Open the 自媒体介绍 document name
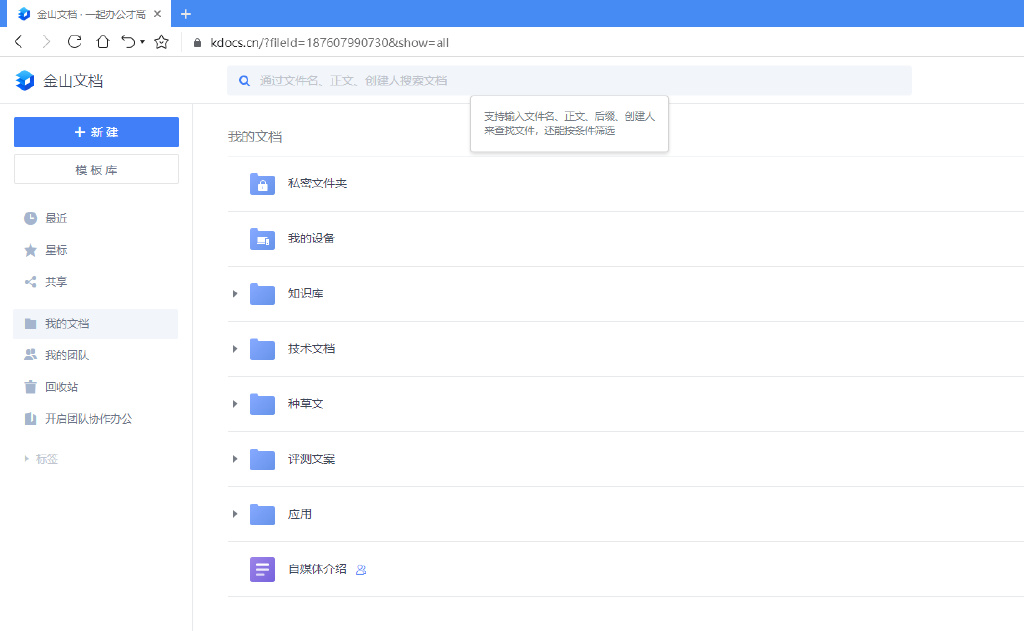This screenshot has height=631, width=1024. (317, 569)
